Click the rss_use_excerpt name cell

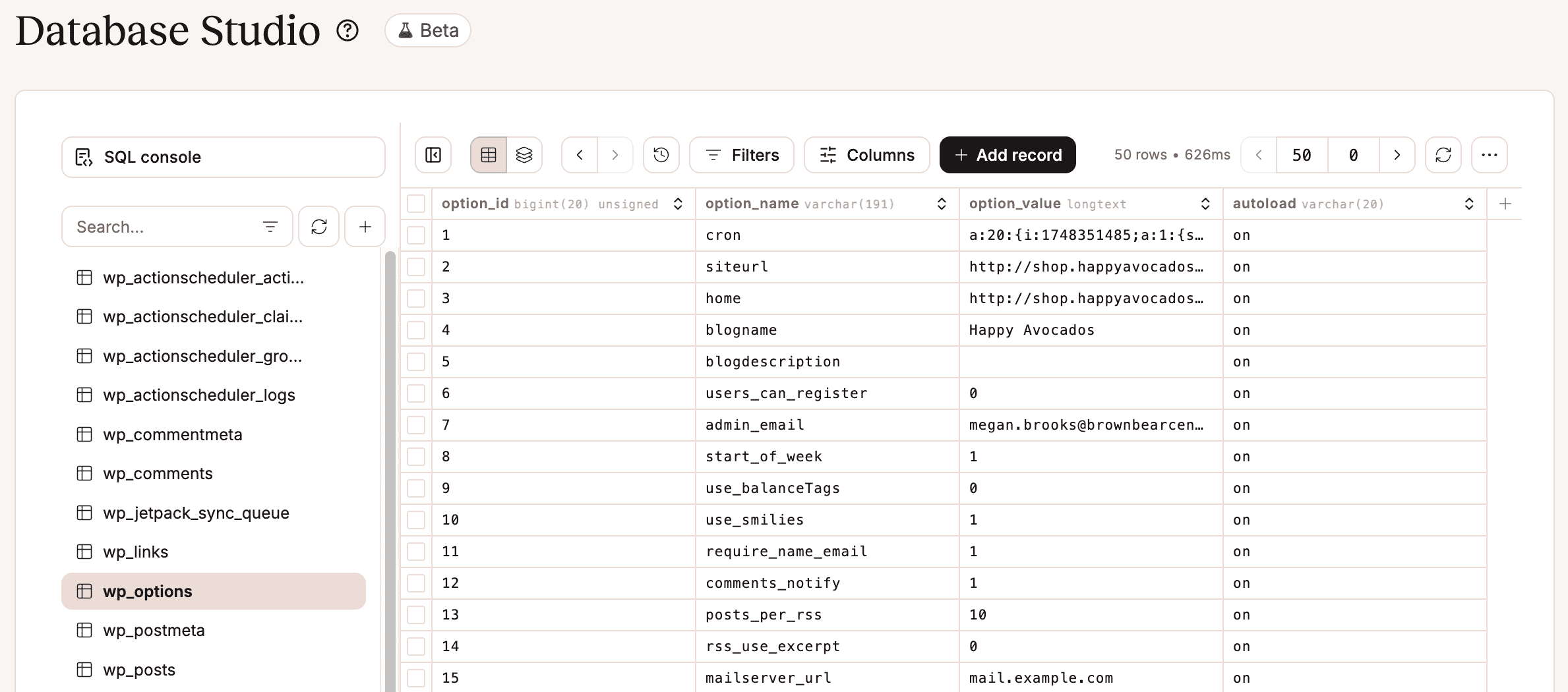[828, 647]
